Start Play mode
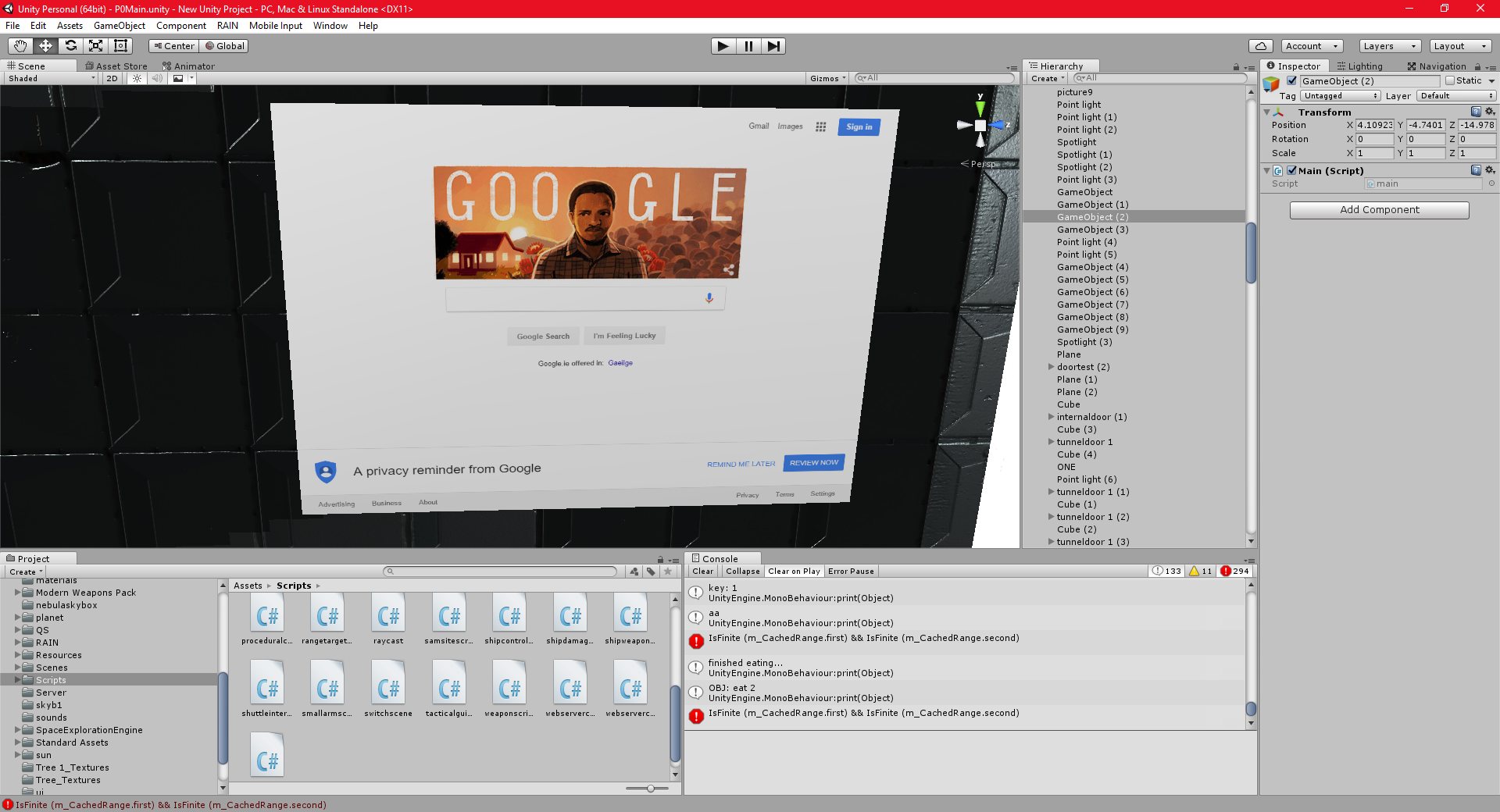Screen dimensions: 1500x812 coord(723,46)
